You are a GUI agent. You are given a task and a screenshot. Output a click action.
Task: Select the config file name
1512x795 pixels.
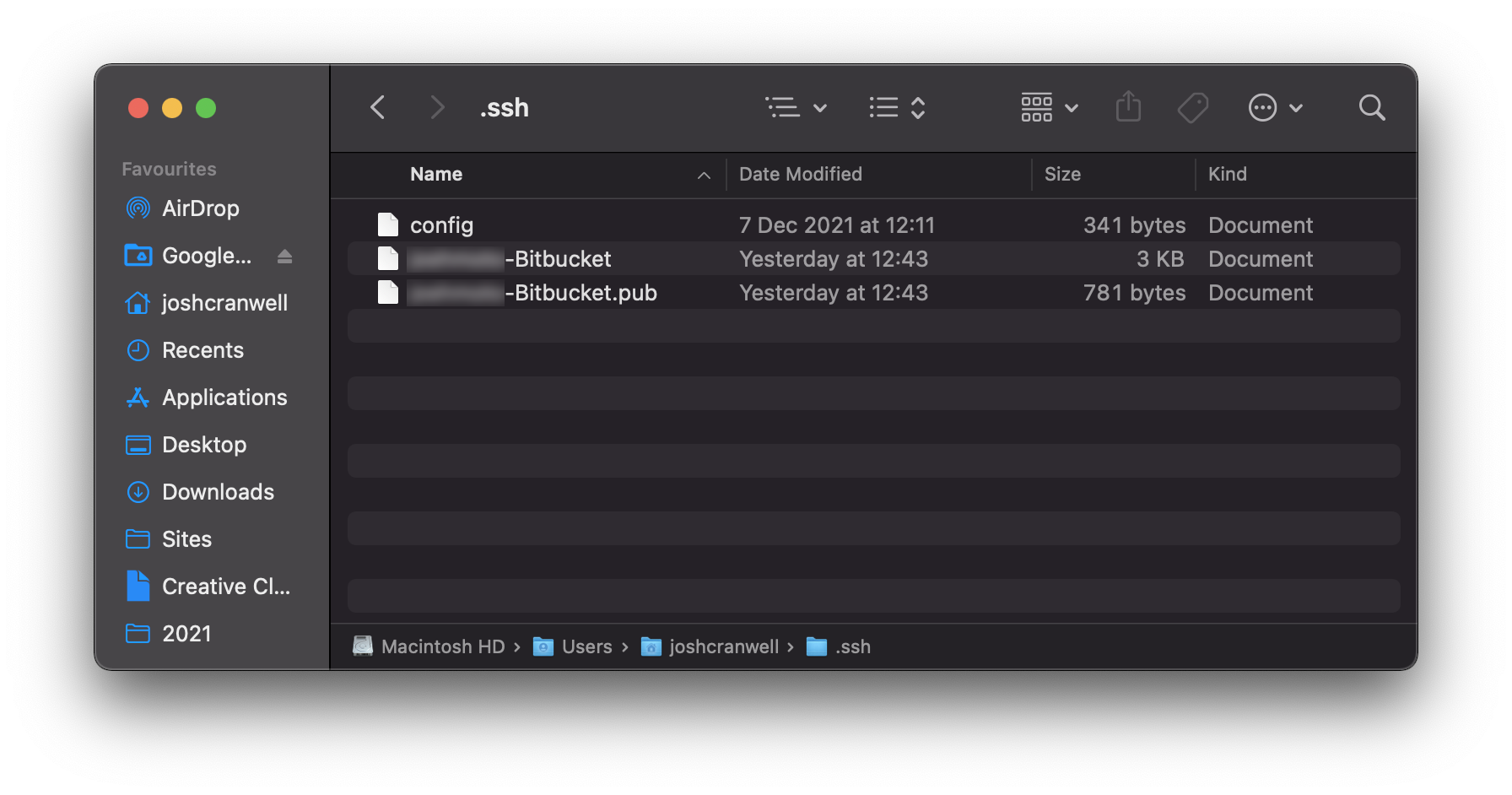[x=441, y=225]
